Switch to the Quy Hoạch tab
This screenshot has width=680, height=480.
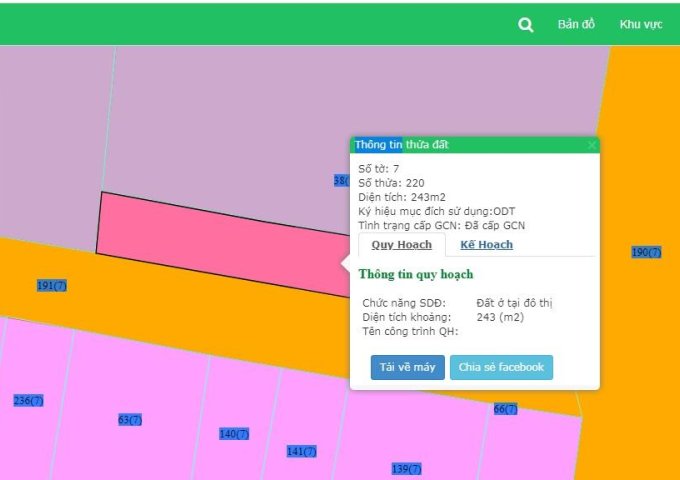pyautogui.click(x=401, y=244)
